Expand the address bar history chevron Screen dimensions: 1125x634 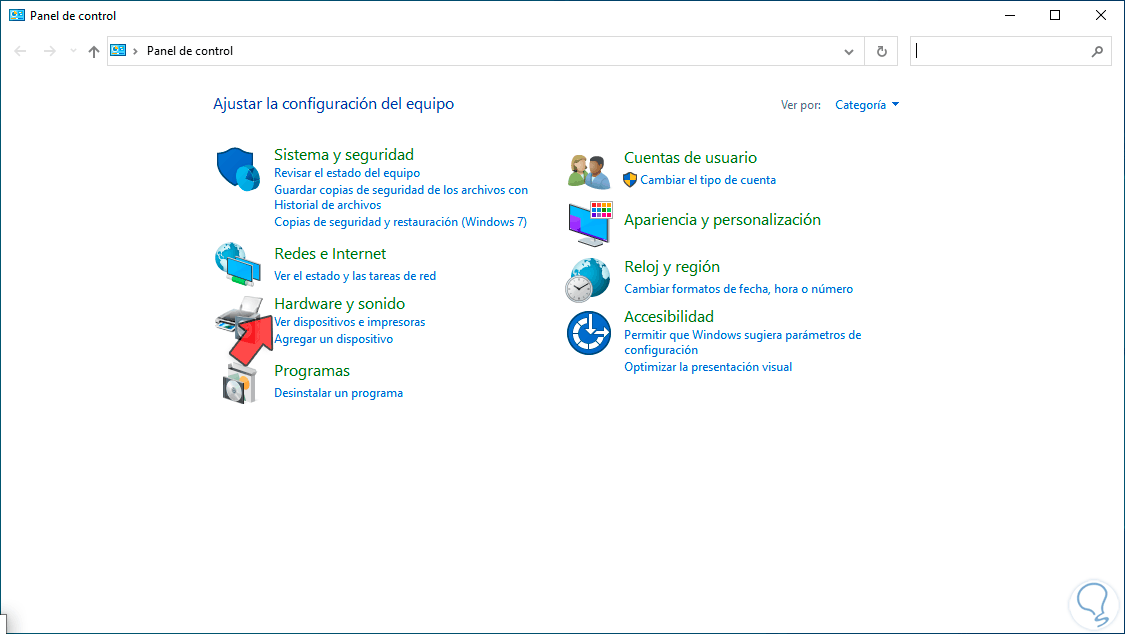[849, 51]
